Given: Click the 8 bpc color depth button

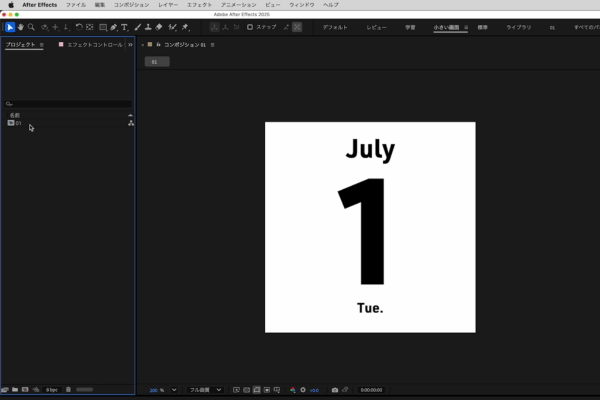Looking at the screenshot, I should [52, 390].
